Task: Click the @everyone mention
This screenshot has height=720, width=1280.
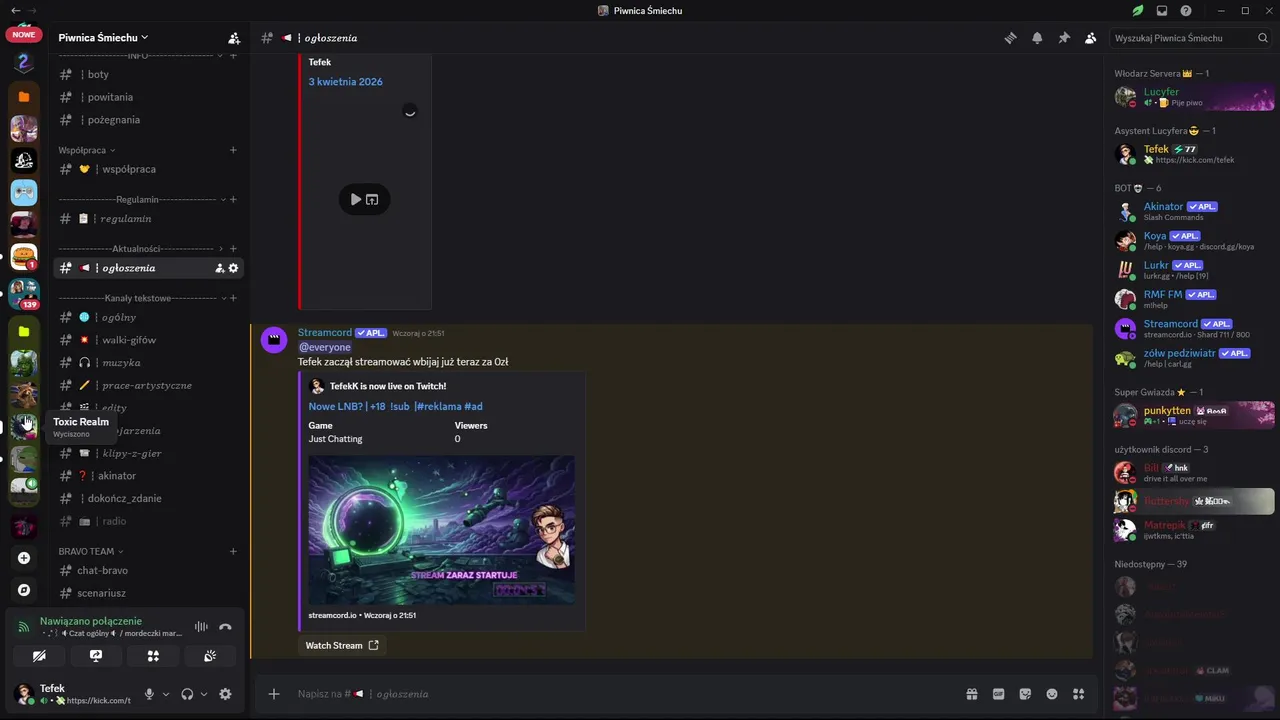Action: click(325, 347)
